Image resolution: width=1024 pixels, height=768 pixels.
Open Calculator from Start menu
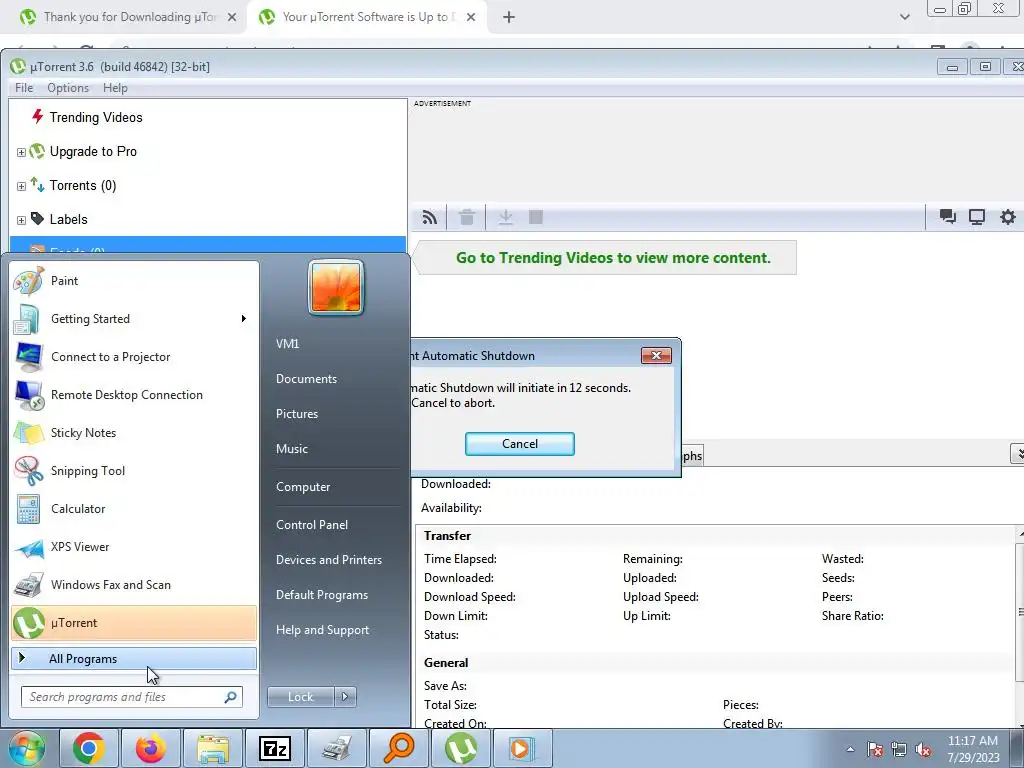pyautogui.click(x=134, y=509)
